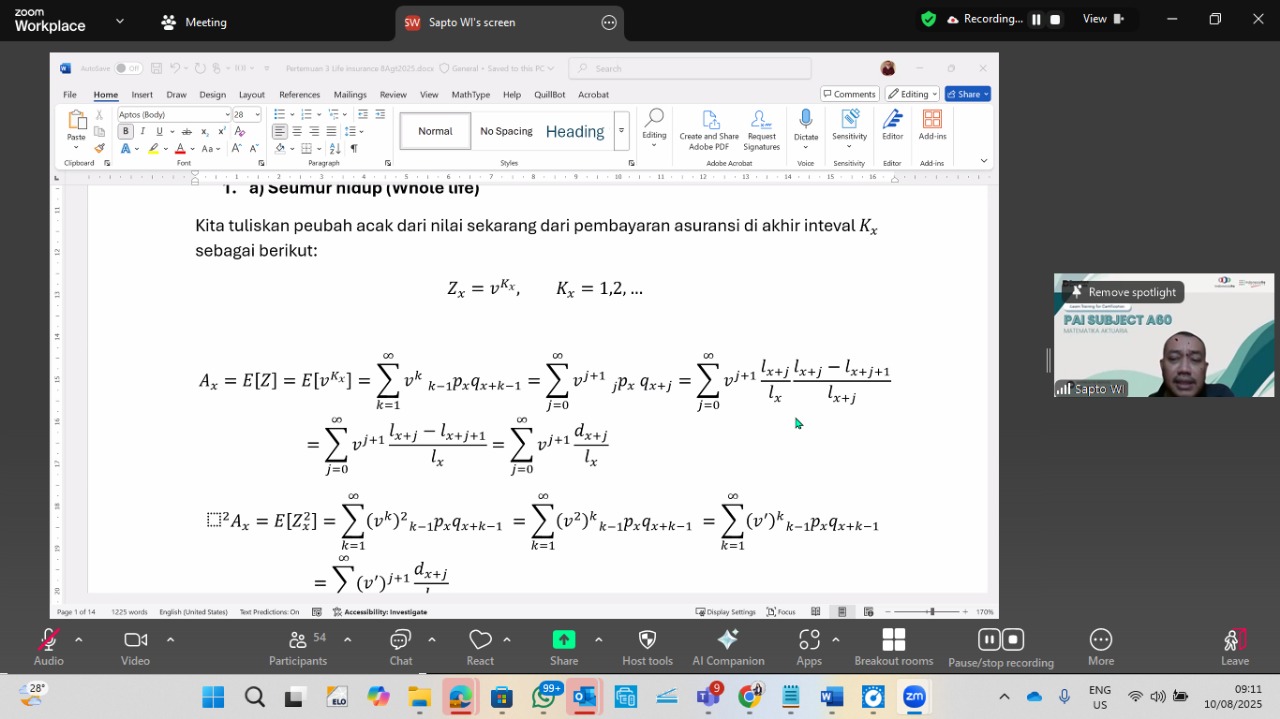Click the Format Painter brush icon
1280x719 pixels.
pos(99,148)
